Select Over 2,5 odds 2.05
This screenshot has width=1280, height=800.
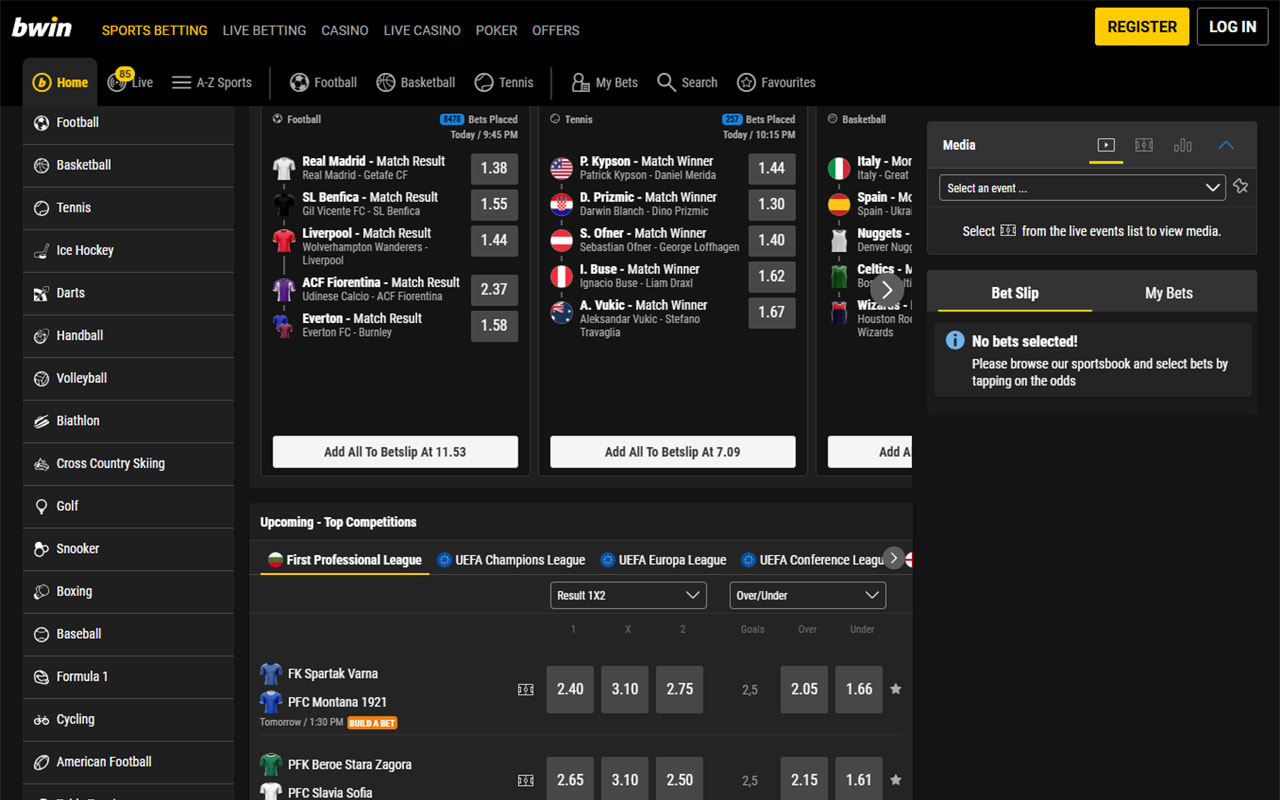click(x=804, y=690)
